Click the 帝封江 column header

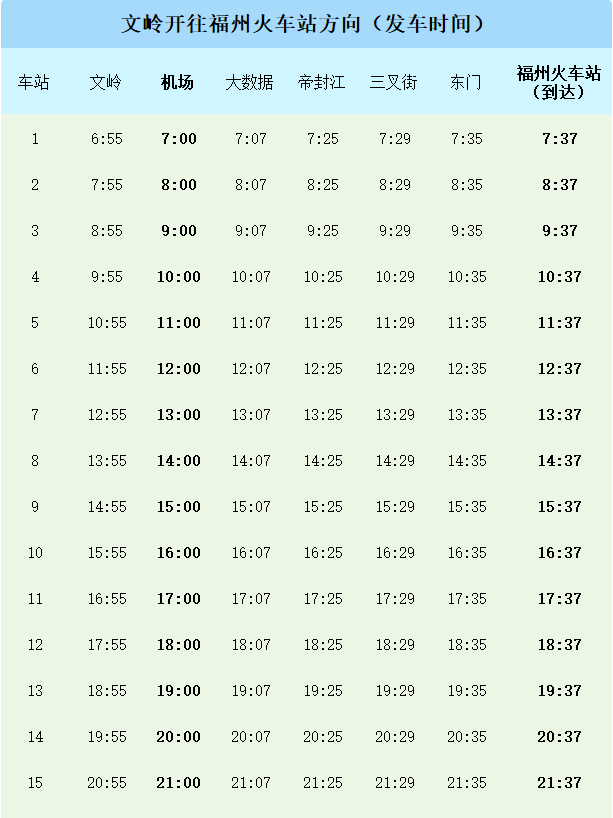(x=321, y=82)
